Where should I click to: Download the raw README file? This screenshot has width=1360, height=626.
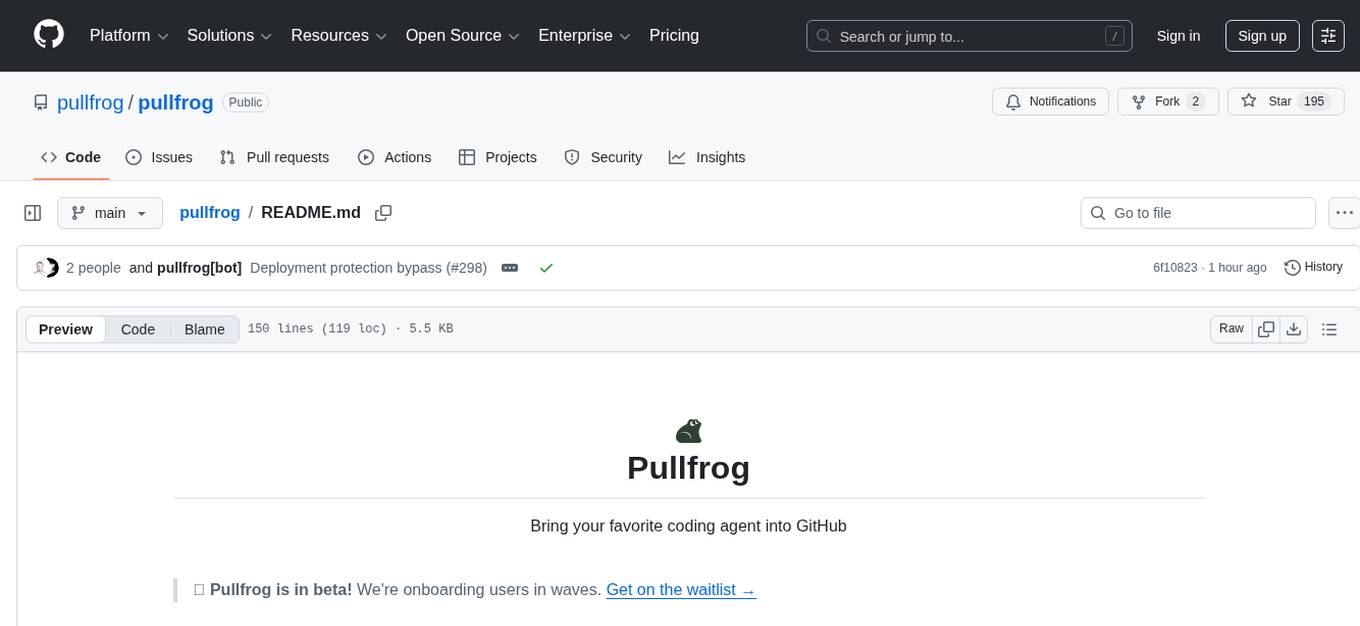(x=1294, y=328)
